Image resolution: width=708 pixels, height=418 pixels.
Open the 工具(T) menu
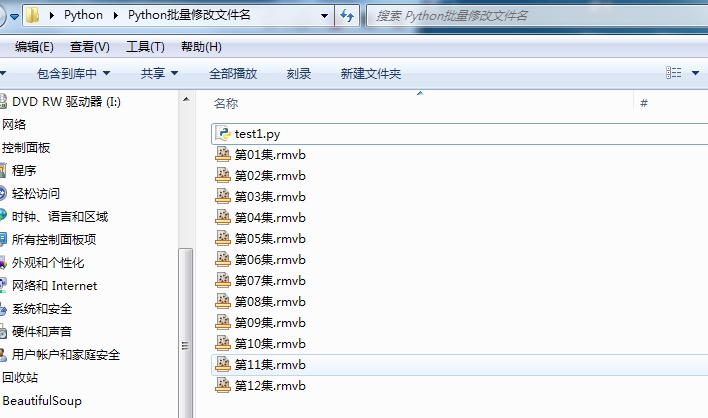pos(145,46)
